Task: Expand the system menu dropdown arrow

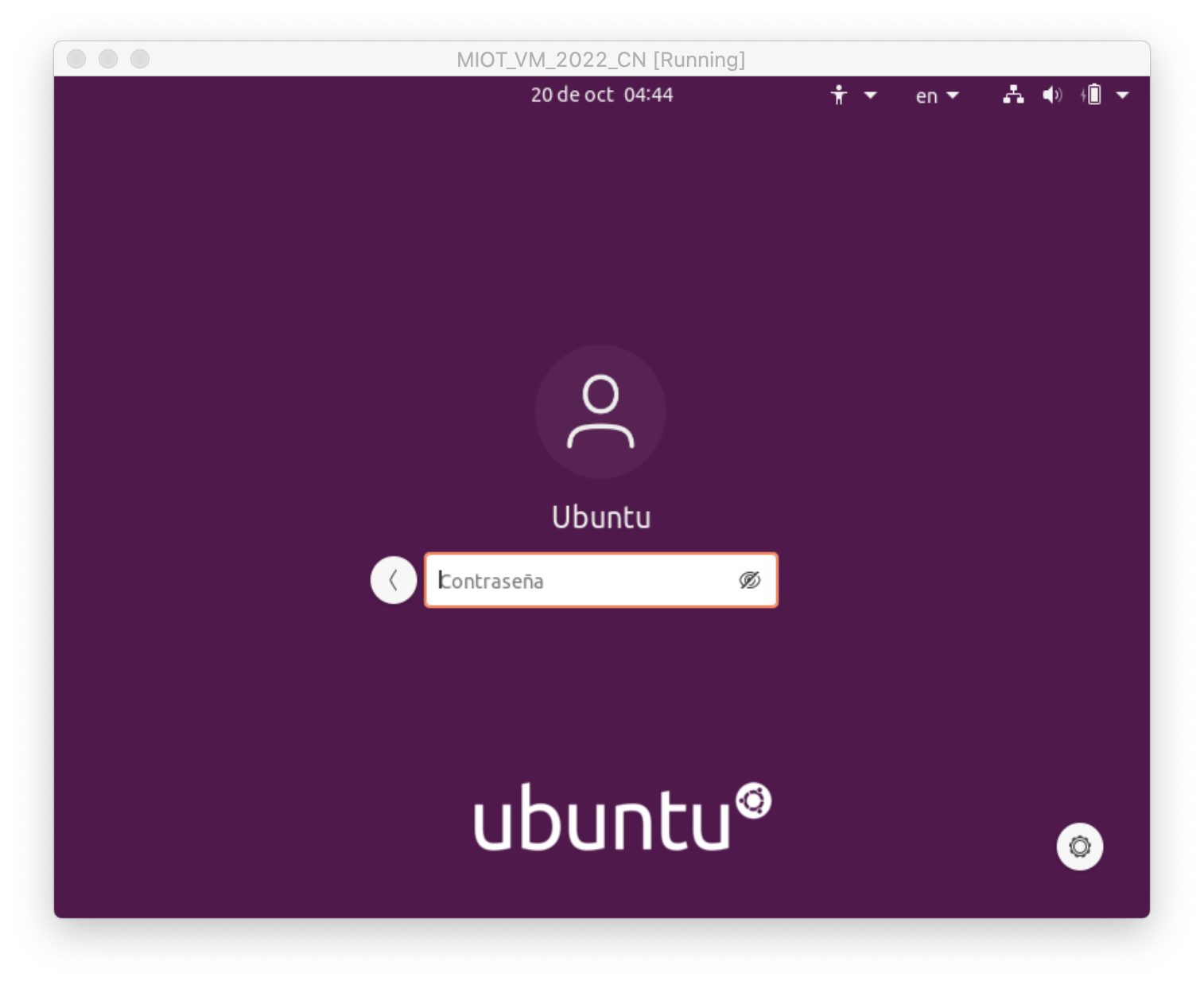Action: [x=1122, y=95]
